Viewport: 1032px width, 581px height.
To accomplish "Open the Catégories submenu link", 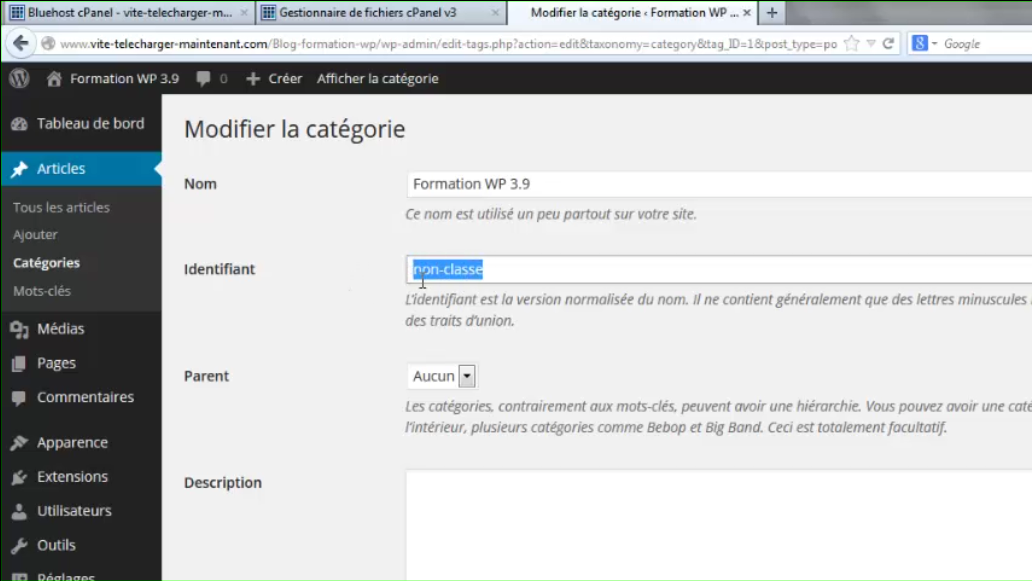I will [46, 263].
